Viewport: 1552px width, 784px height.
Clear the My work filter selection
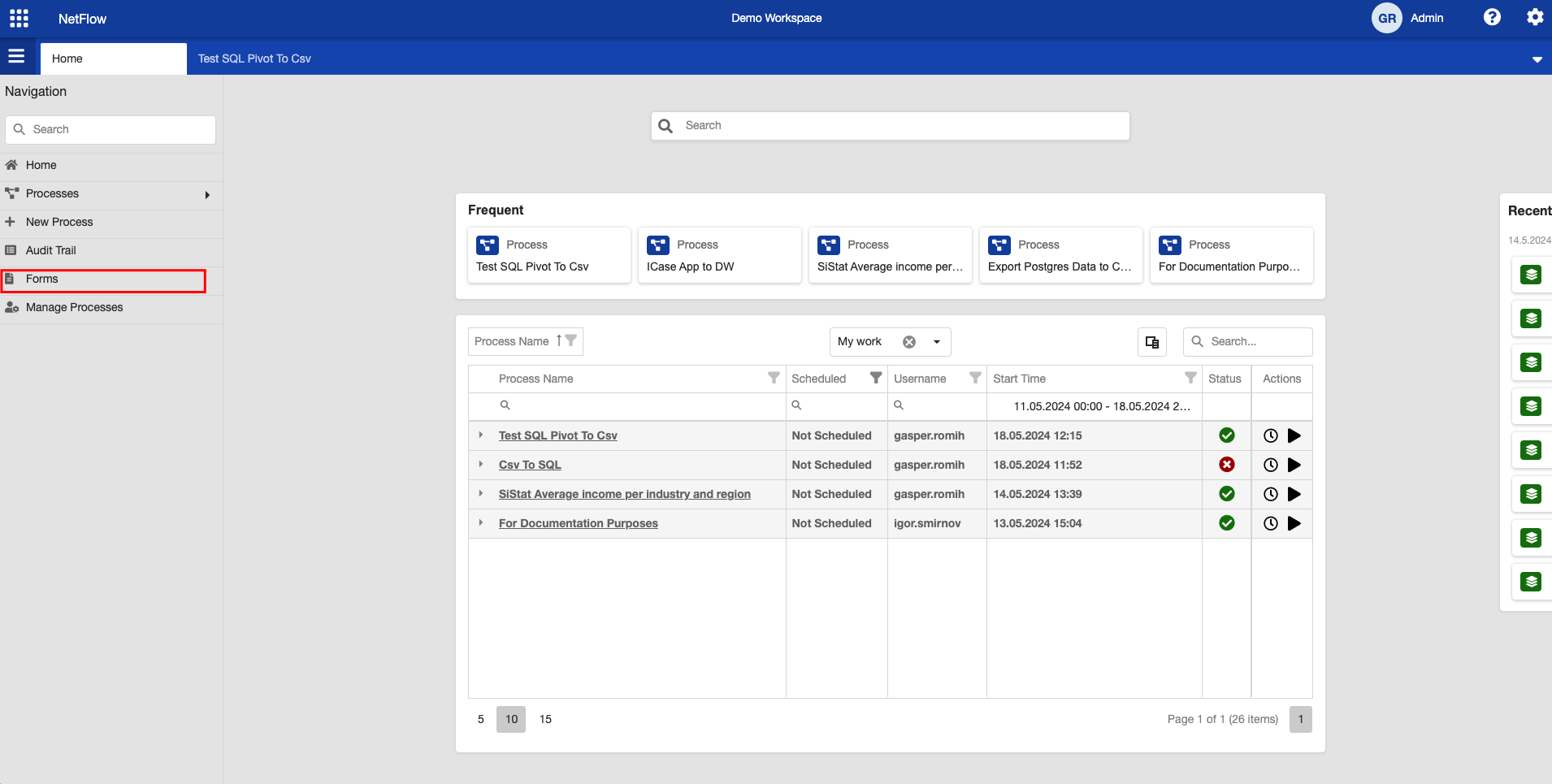pyautogui.click(x=909, y=342)
